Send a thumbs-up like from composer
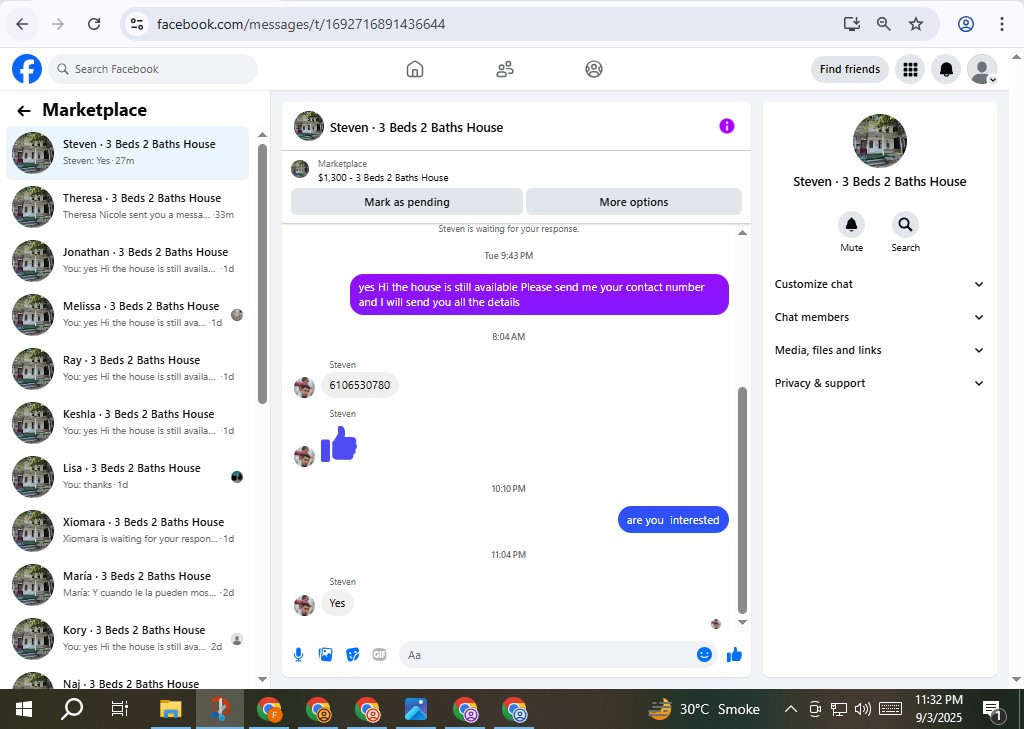This screenshot has width=1024, height=729. [734, 655]
